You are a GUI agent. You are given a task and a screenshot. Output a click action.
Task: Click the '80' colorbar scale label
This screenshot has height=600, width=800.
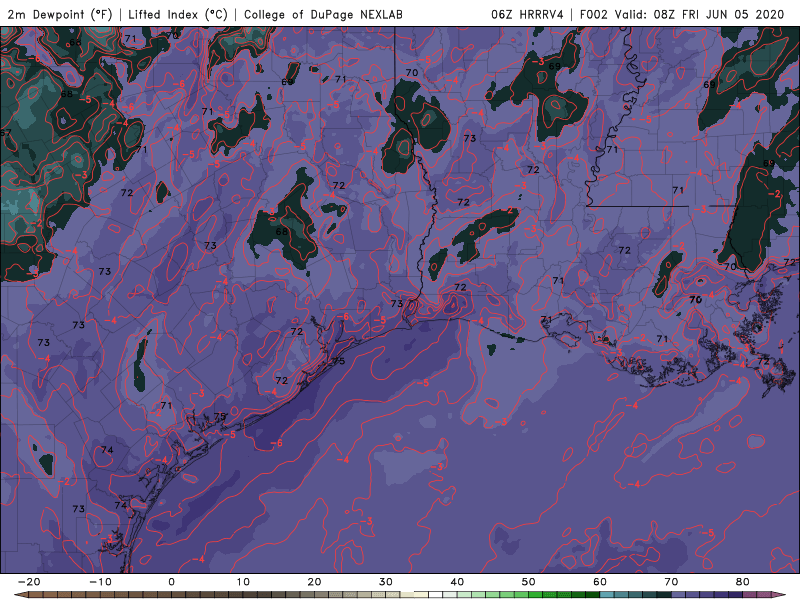pos(743,582)
